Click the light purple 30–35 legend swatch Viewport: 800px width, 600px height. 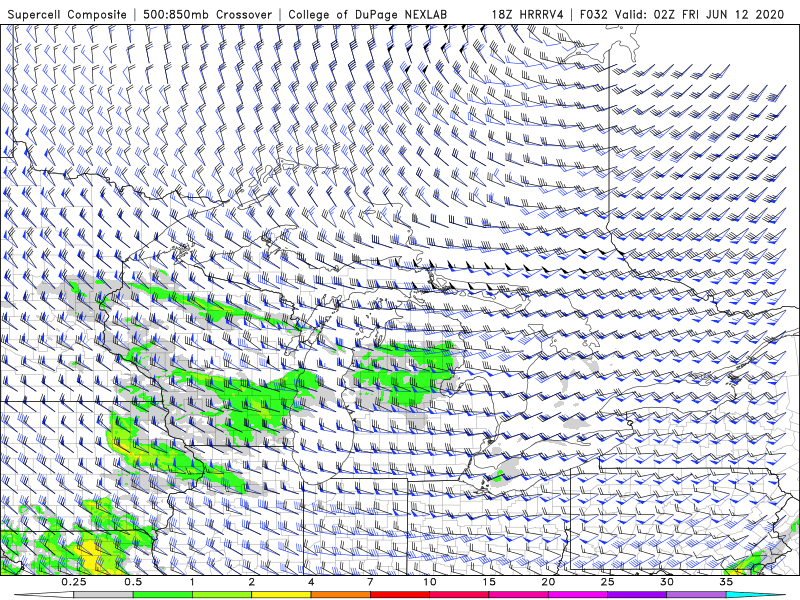696,595
